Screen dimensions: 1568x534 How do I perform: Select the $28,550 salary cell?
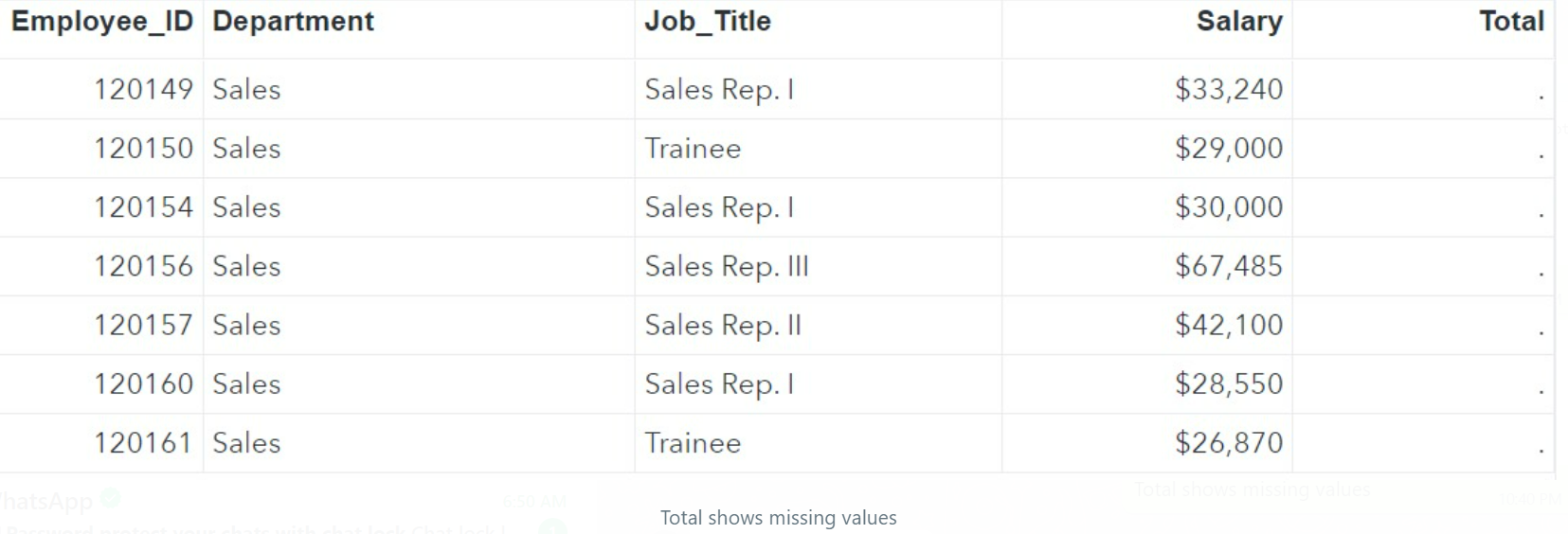pyautogui.click(x=1228, y=384)
